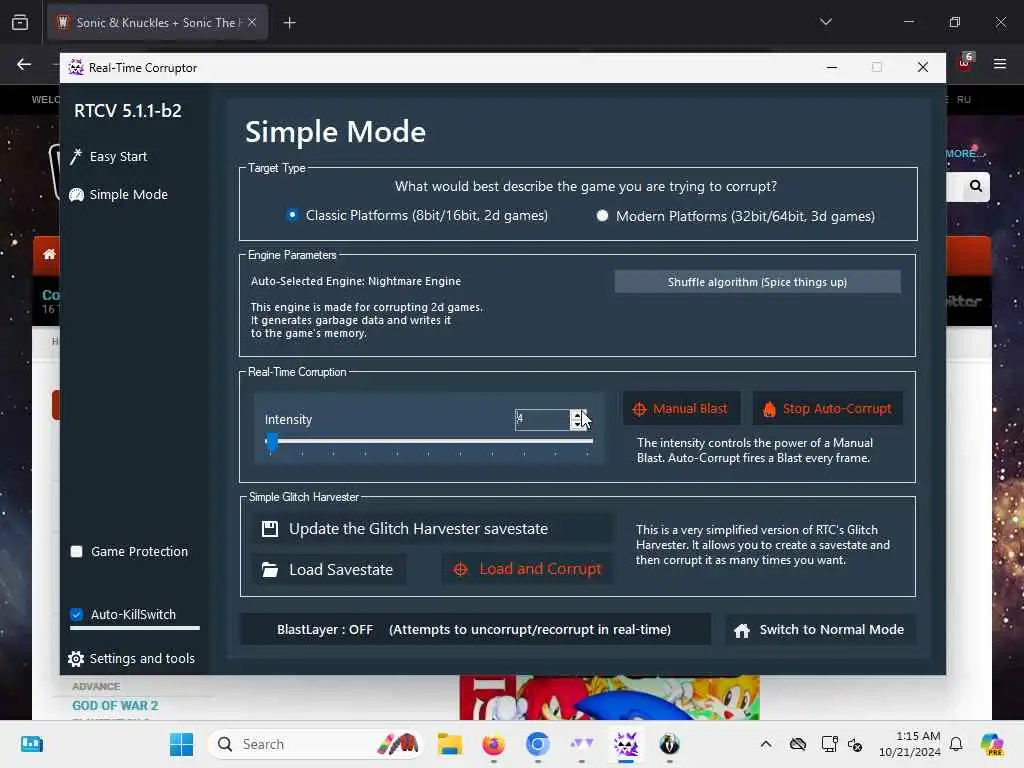Click the Settings and tools gear icon
Screen dimensions: 1024x768
pyautogui.click(x=76, y=659)
